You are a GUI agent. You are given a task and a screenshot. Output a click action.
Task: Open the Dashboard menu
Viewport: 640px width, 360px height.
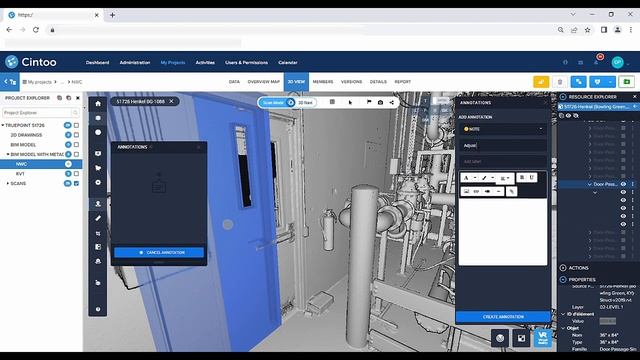(97, 62)
